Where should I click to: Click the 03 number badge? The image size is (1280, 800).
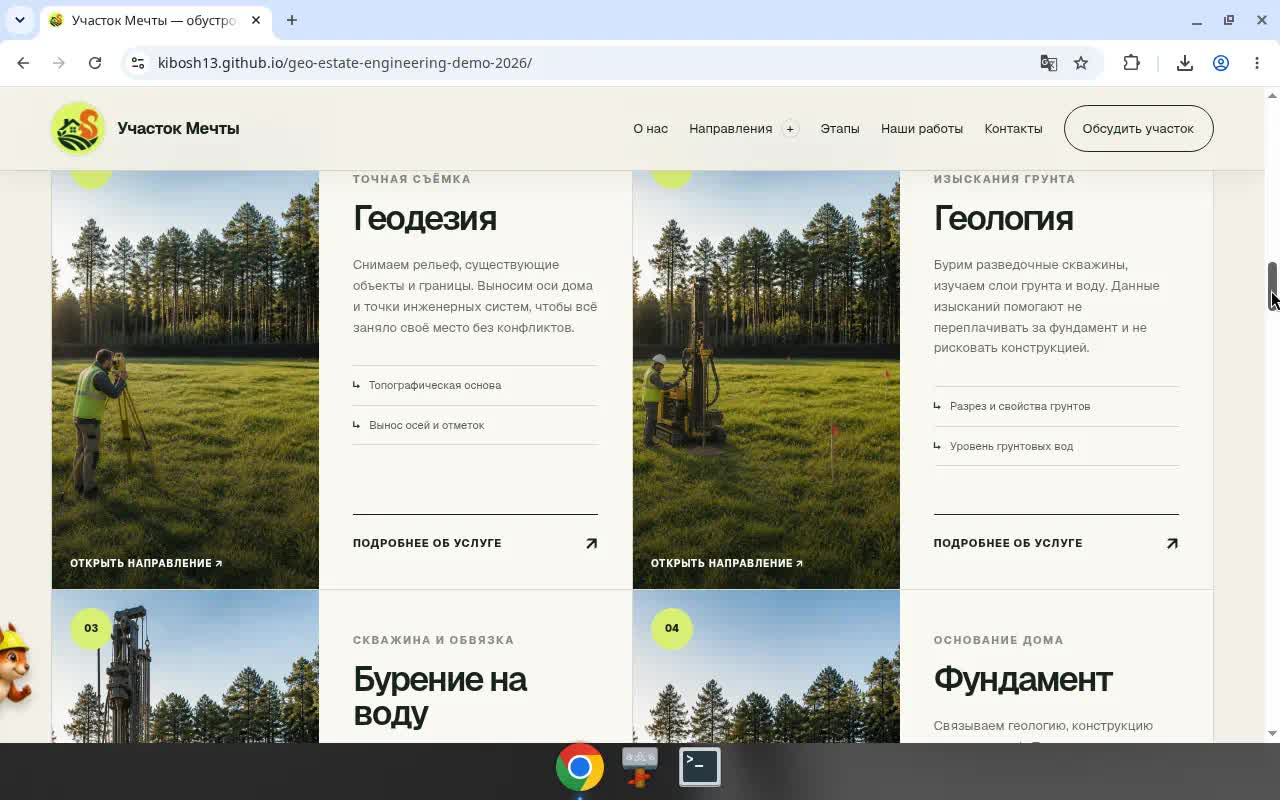click(x=91, y=628)
